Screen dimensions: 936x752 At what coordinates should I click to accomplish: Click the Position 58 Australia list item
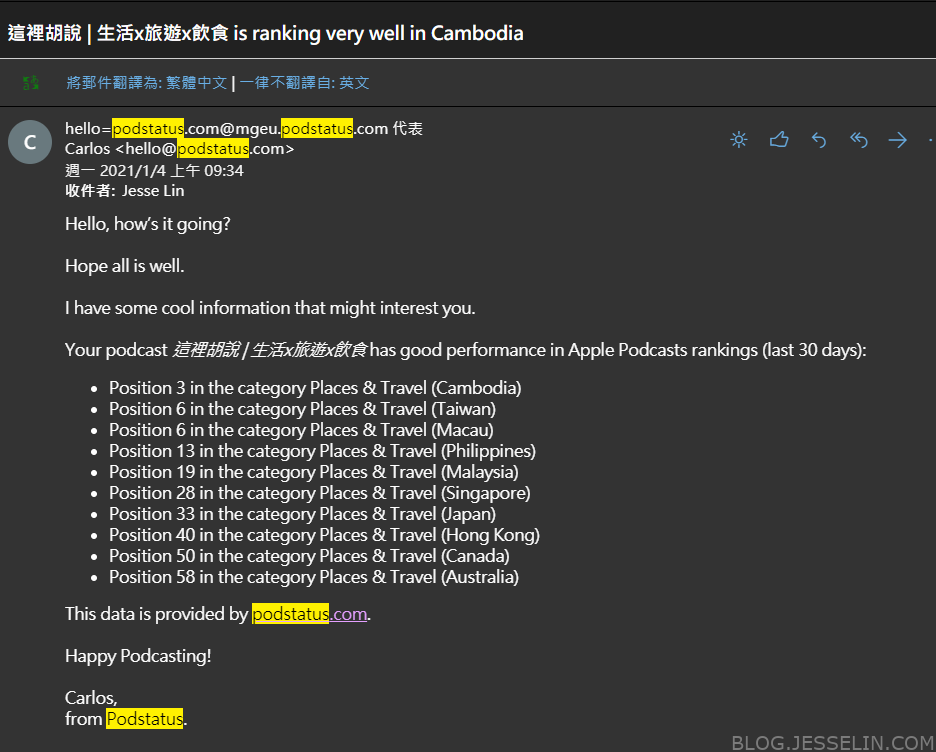click(314, 577)
